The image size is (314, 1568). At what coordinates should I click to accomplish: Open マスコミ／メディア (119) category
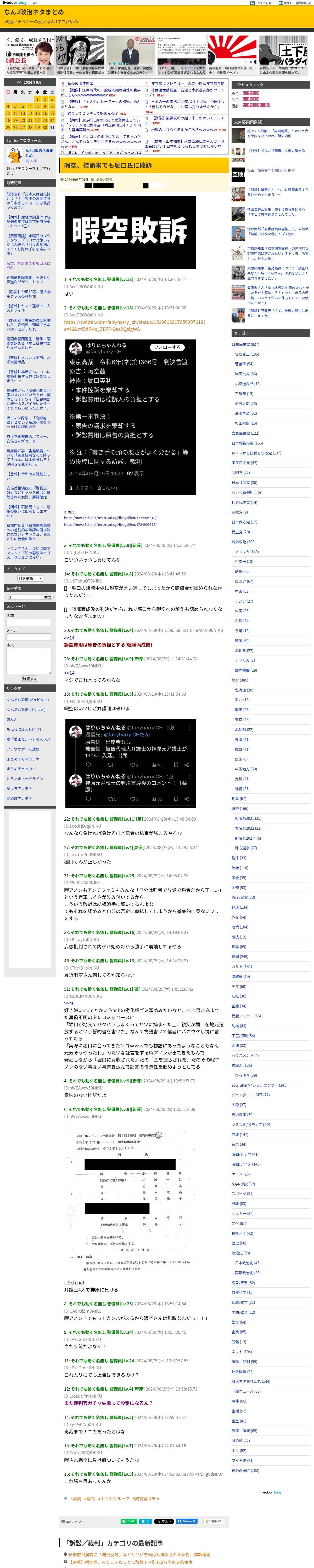251,1124
